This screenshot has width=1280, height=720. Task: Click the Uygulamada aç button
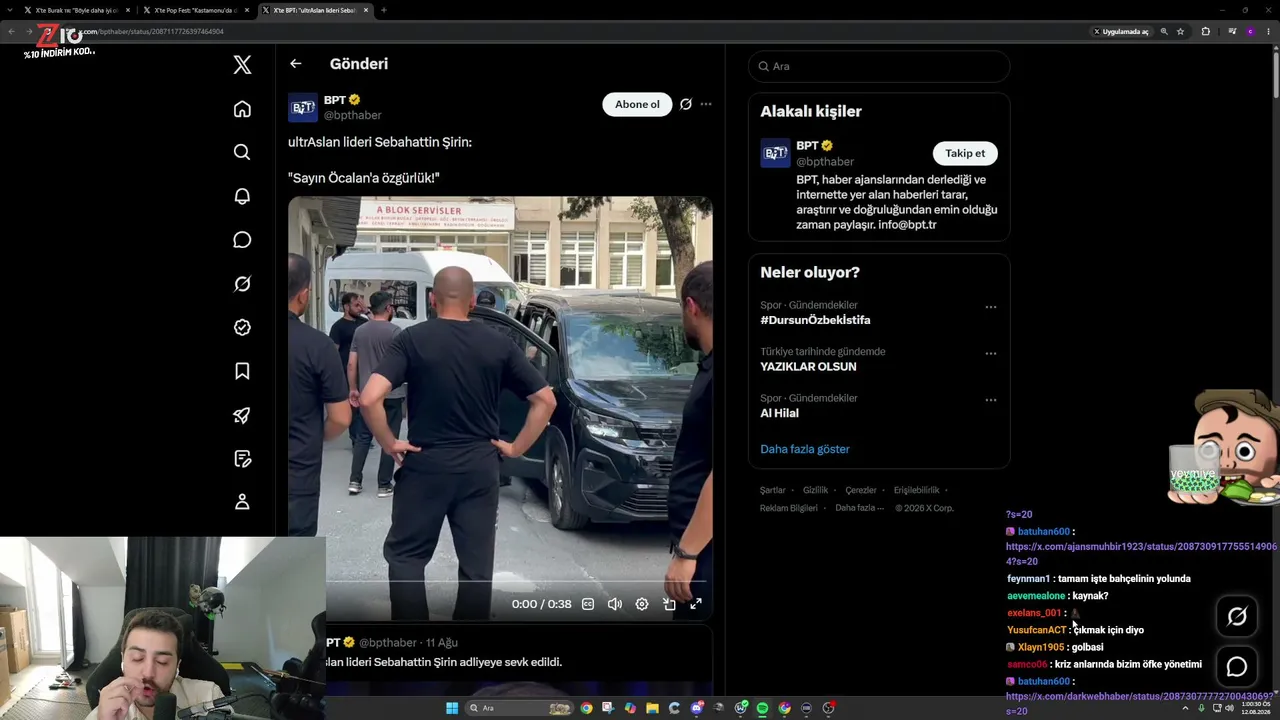[x=1121, y=31]
